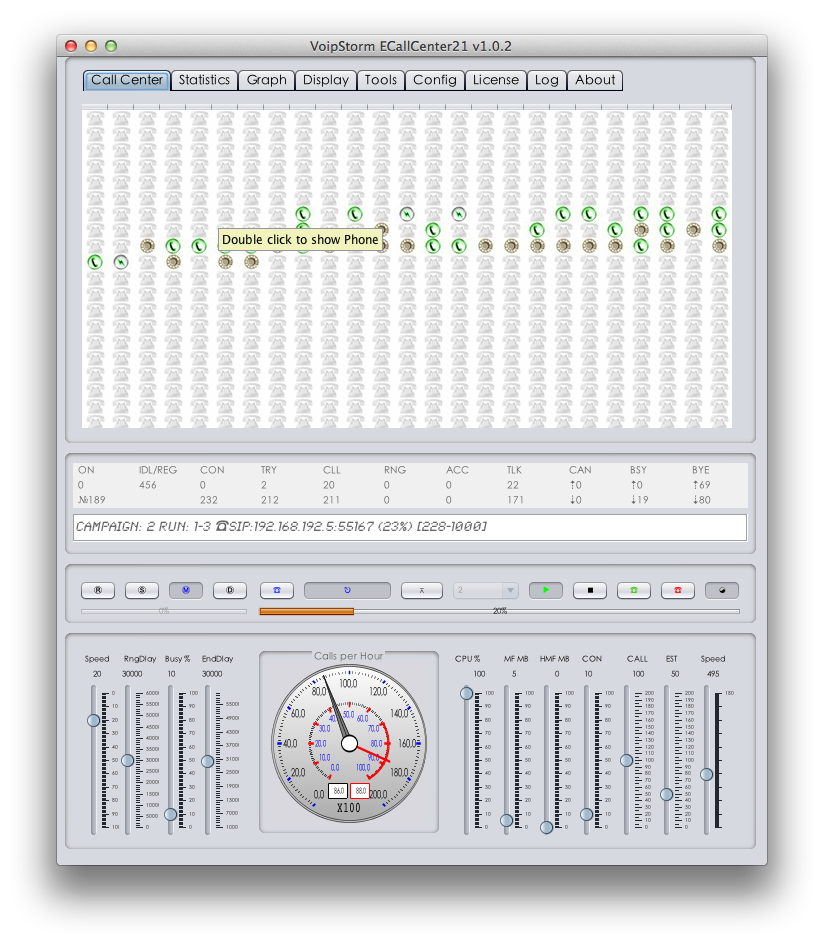Go to the License tab
The image size is (824, 944).
[x=496, y=80]
